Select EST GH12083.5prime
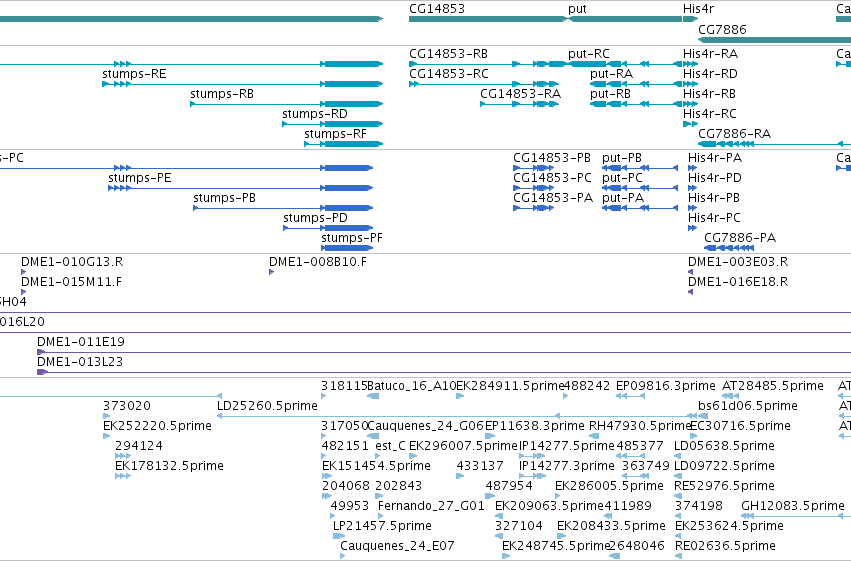 [796, 517]
